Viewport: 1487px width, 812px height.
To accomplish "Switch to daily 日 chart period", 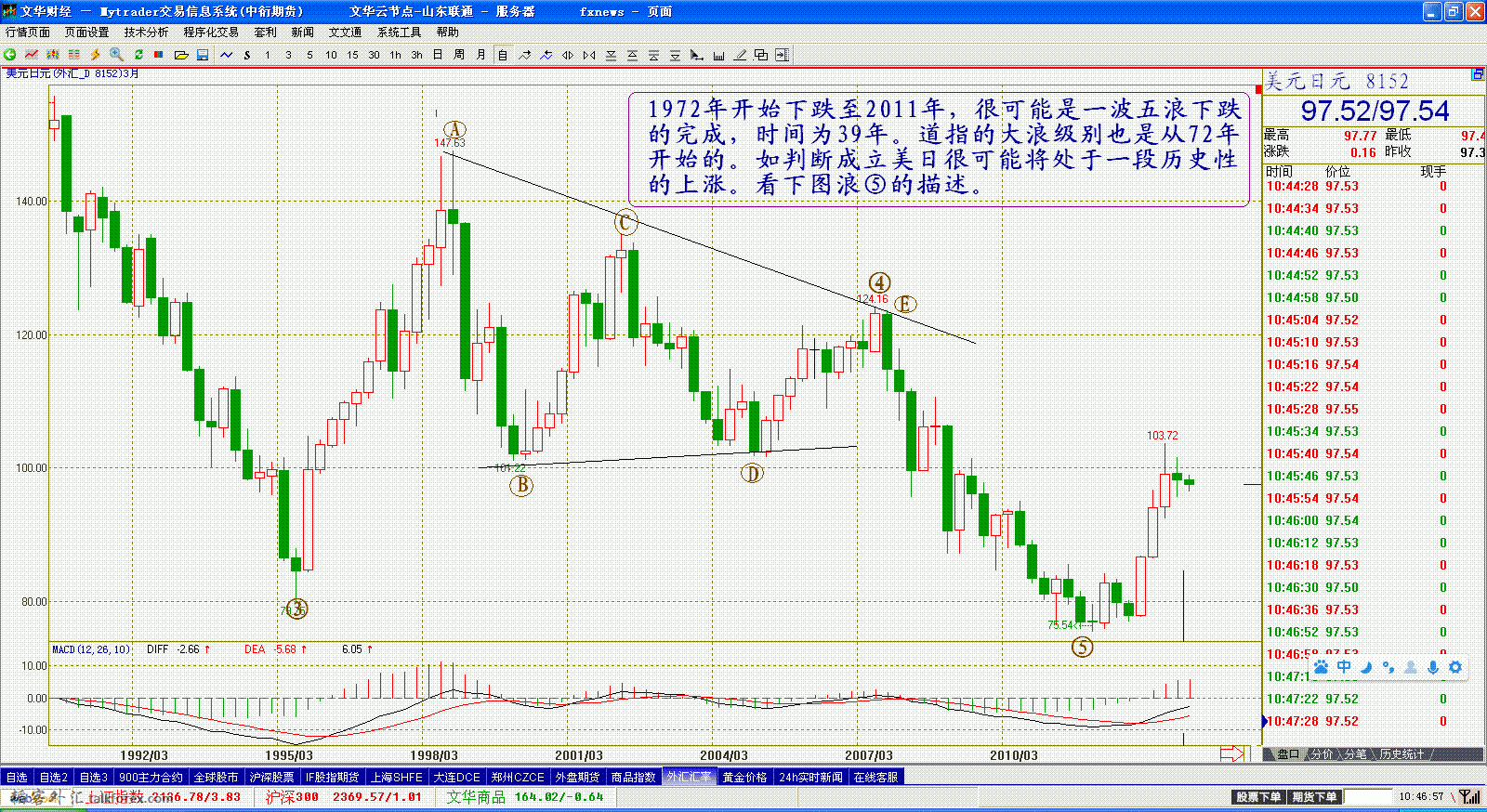I will pyautogui.click(x=438, y=55).
